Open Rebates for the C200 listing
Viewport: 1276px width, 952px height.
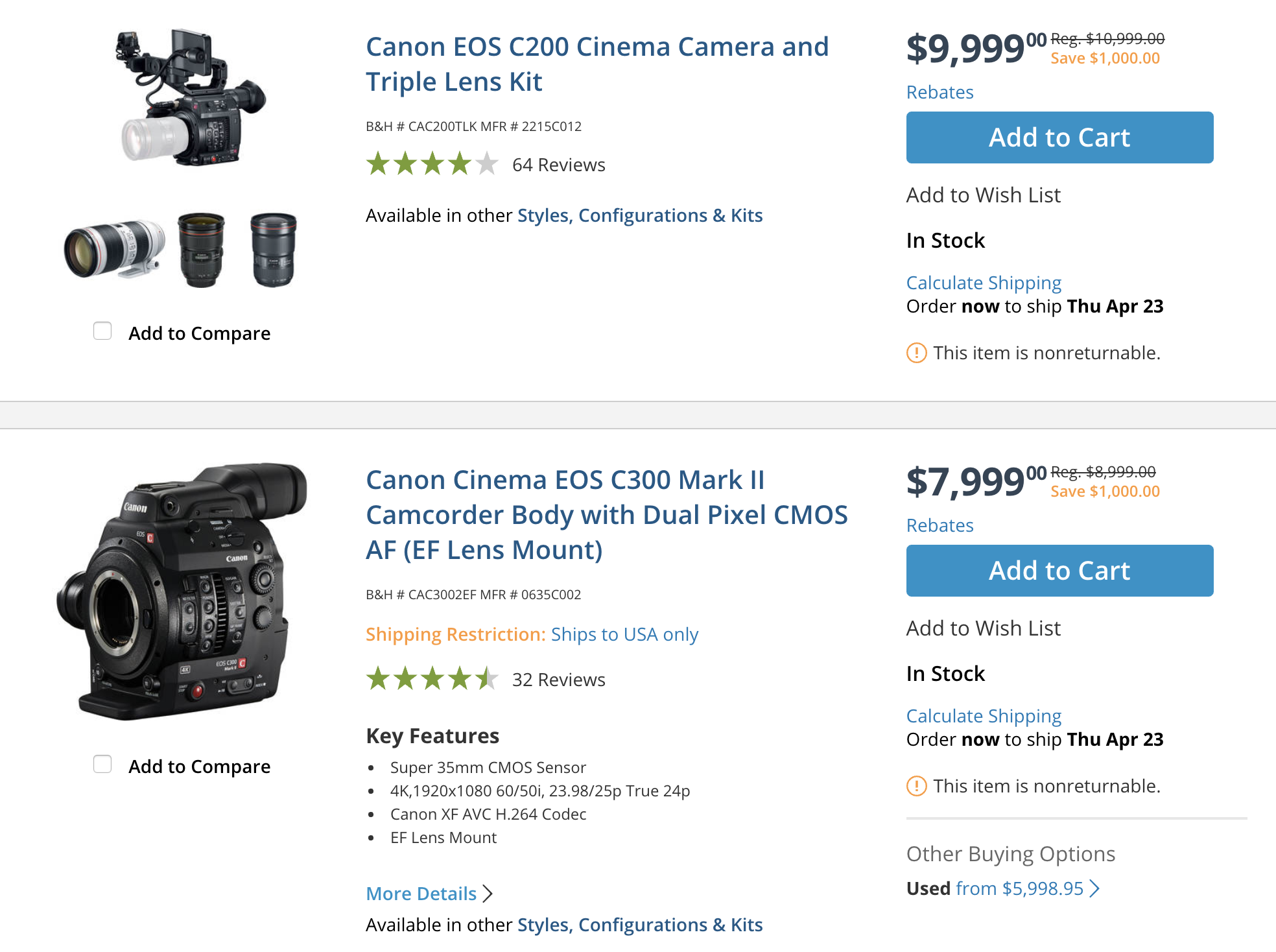(x=939, y=92)
